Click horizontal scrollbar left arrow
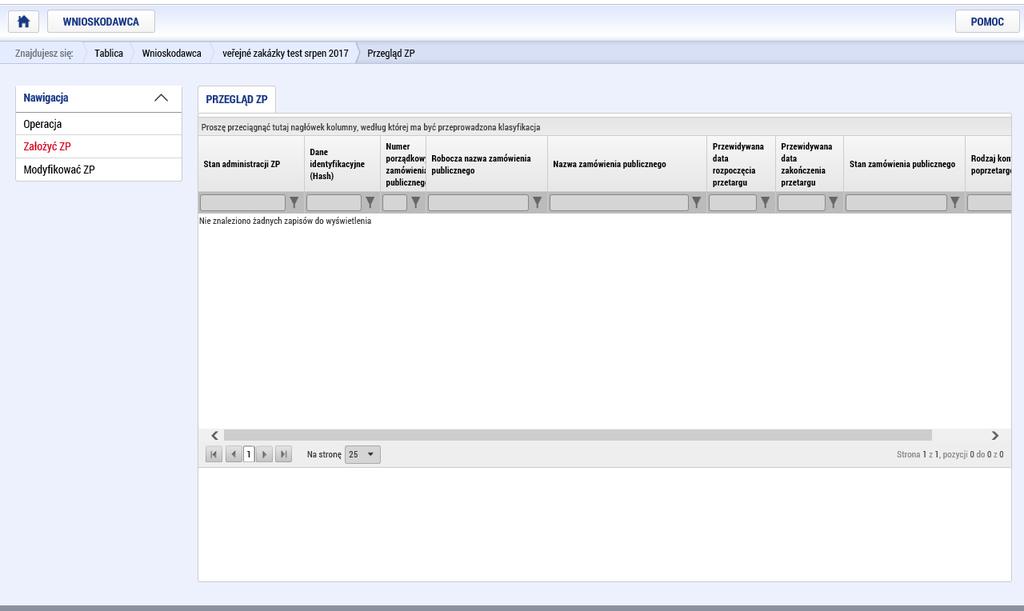This screenshot has height=611, width=1024. pos(214,435)
